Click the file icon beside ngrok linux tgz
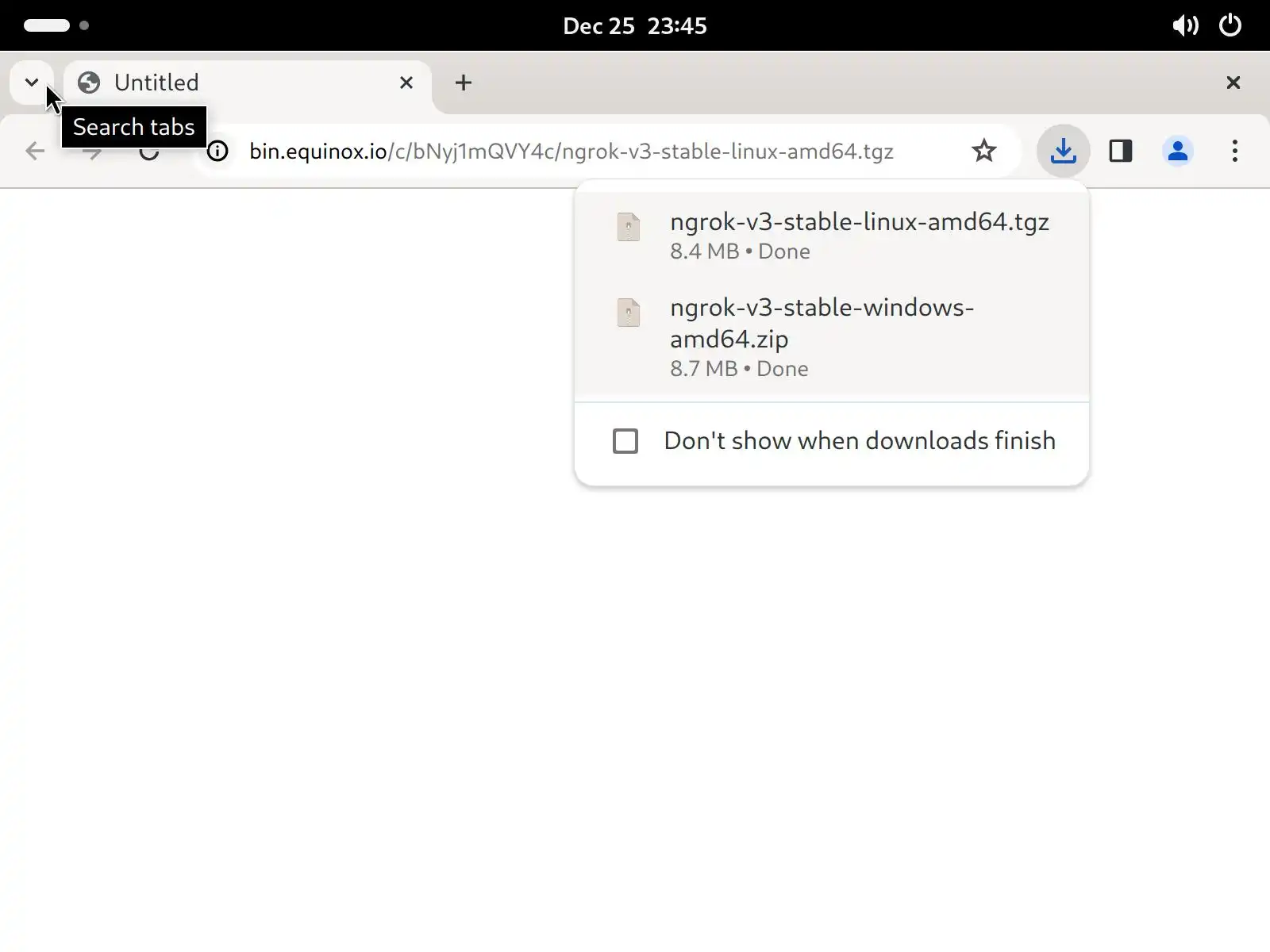This screenshot has width=1270, height=952. tap(629, 227)
